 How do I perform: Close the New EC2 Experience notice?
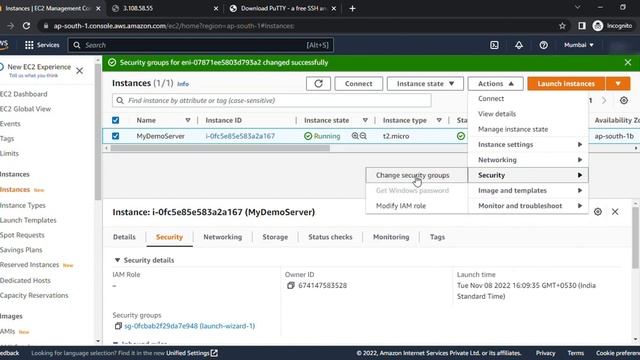click(x=80, y=71)
